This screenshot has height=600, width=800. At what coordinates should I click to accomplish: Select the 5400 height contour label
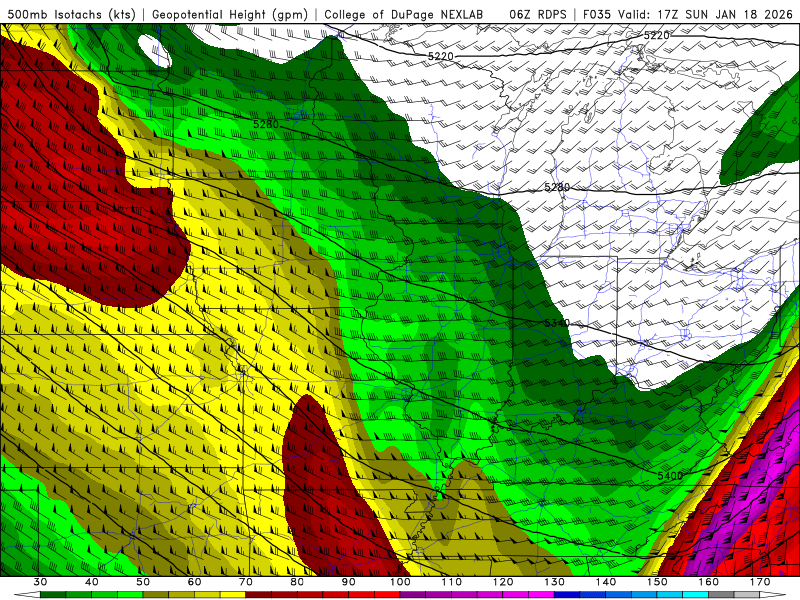coord(670,476)
